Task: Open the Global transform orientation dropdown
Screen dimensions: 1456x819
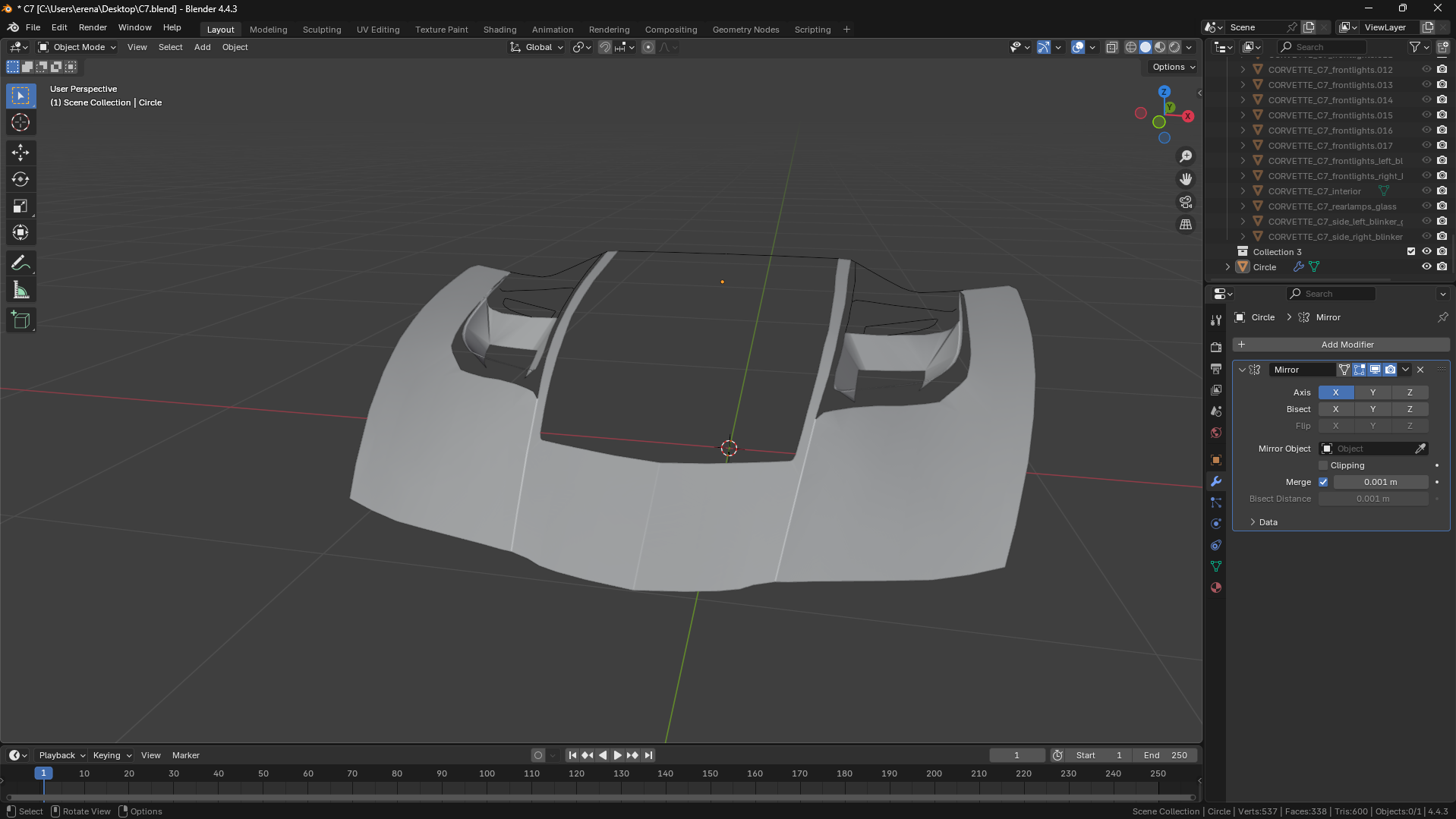Action: click(x=537, y=47)
